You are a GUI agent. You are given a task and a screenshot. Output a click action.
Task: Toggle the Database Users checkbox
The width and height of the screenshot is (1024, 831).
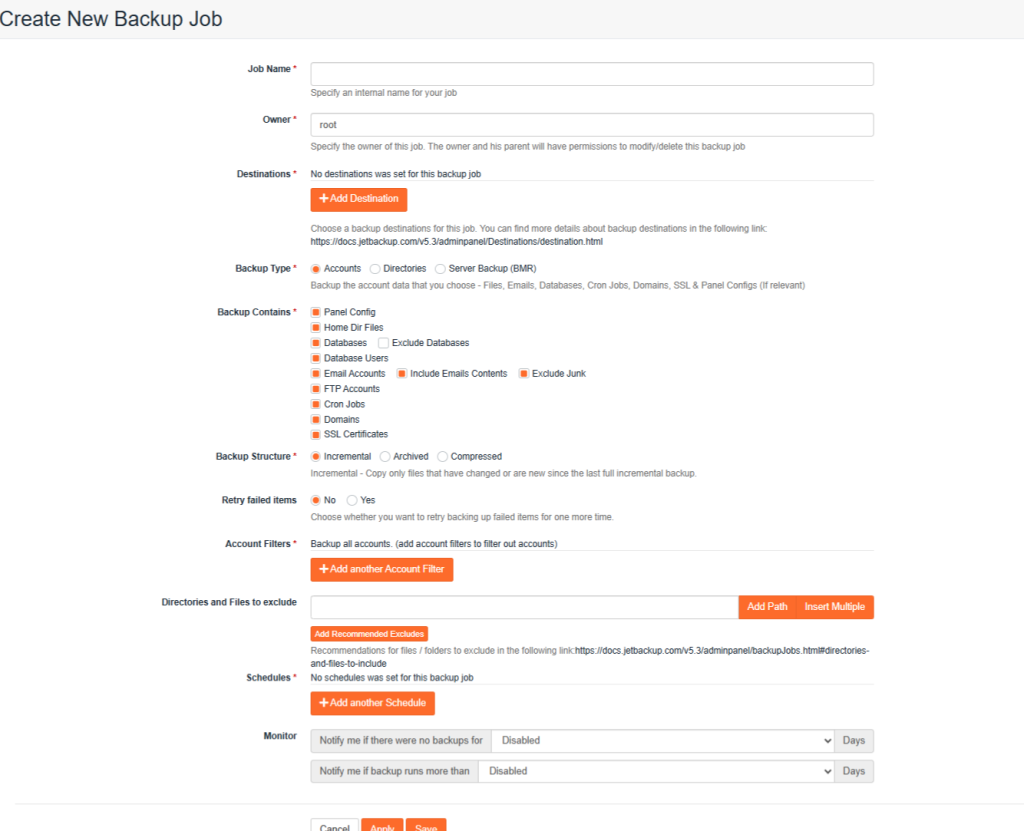(315, 358)
